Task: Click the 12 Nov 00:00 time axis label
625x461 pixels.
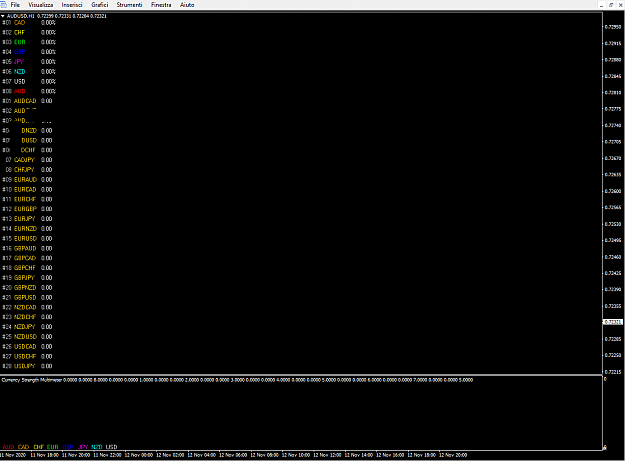Action: coord(139,455)
